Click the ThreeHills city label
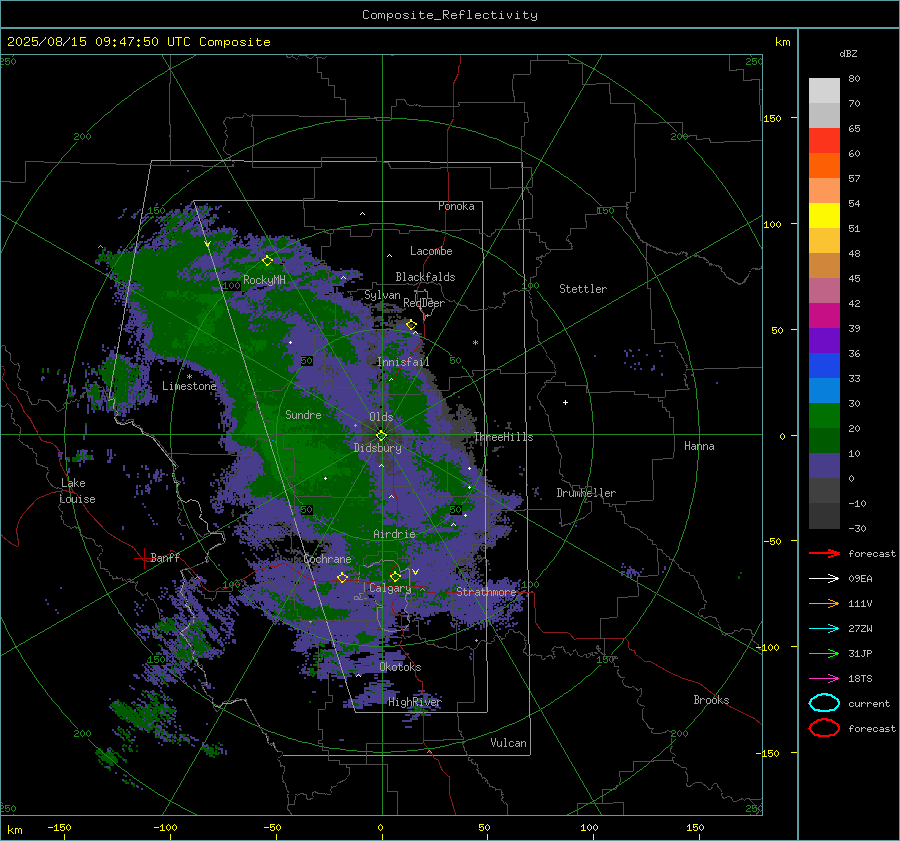 503,437
